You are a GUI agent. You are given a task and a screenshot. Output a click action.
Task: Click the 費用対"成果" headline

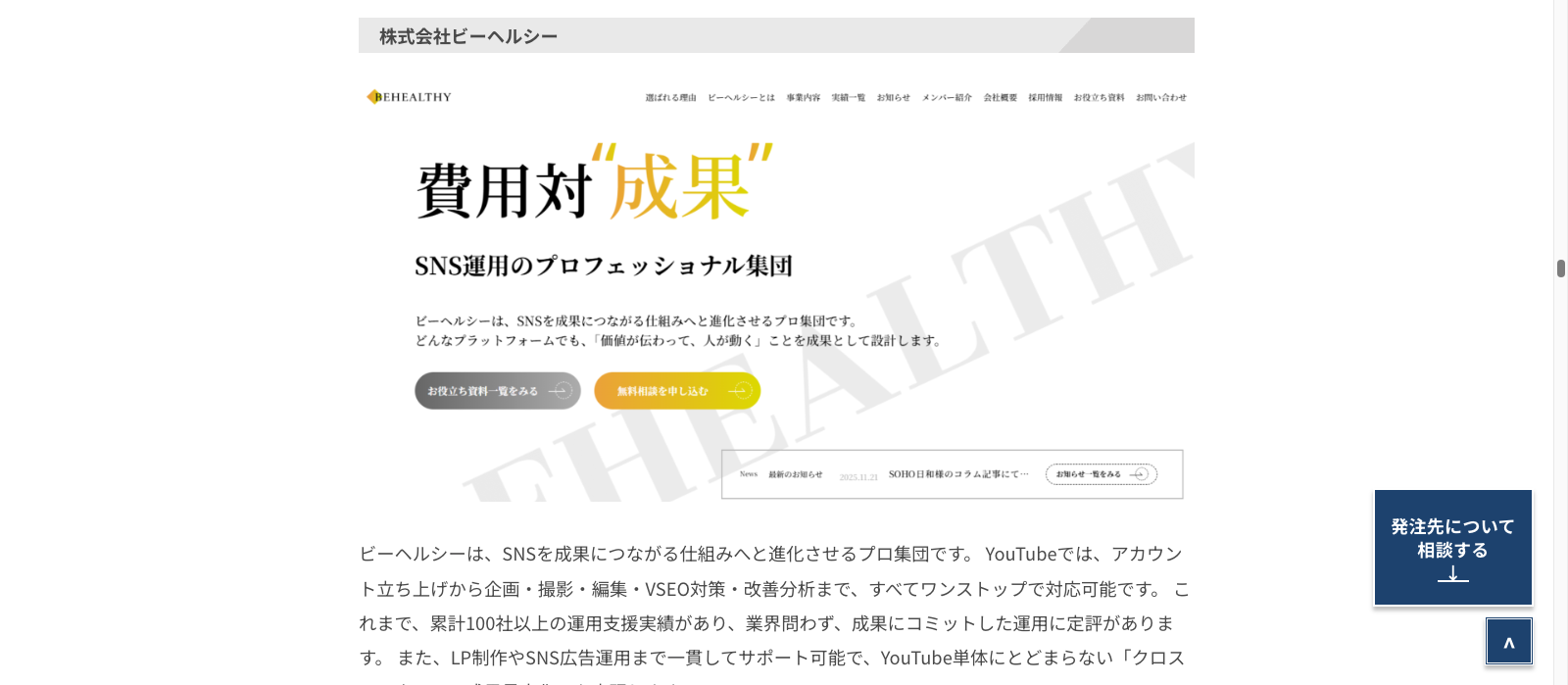pos(595,183)
